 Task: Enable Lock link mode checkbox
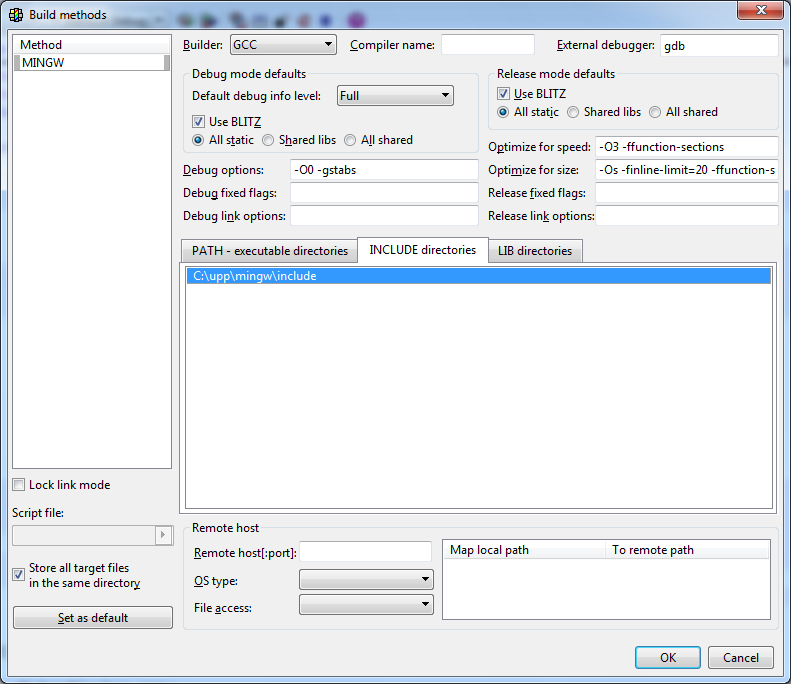pos(19,485)
